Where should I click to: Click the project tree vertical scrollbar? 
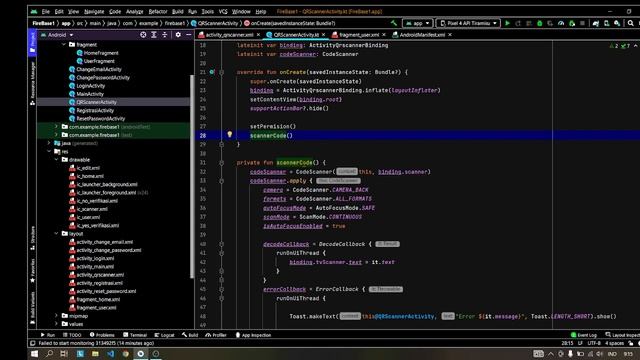pyautogui.click(x=191, y=176)
